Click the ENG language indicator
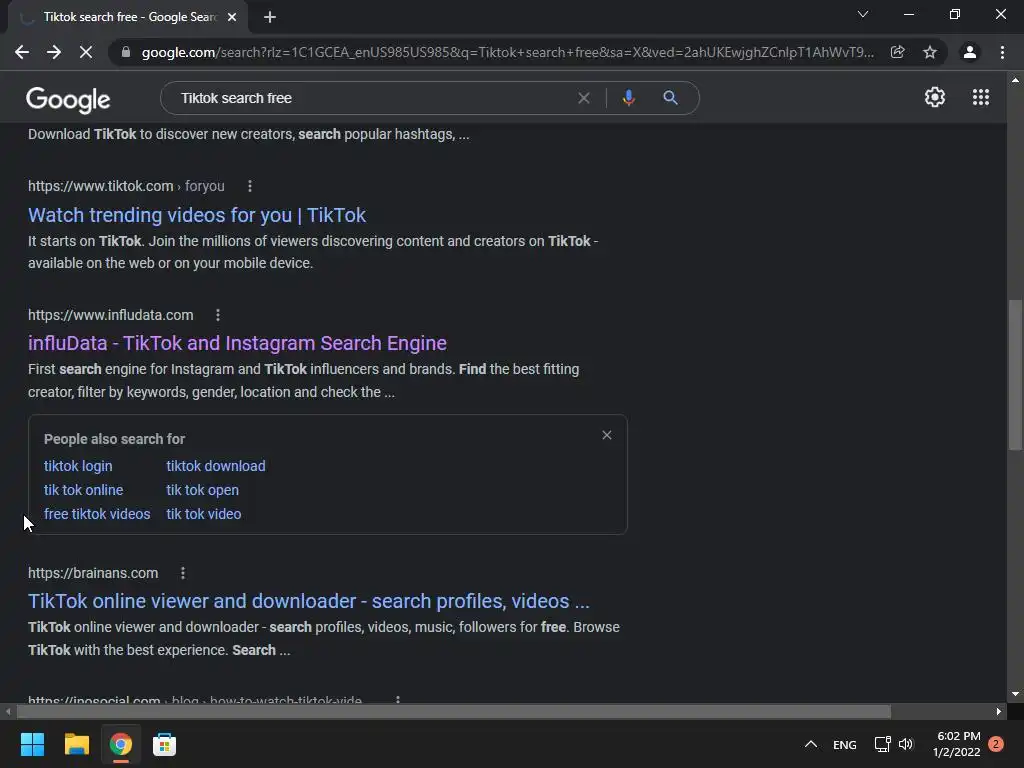Image resolution: width=1024 pixels, height=768 pixels. [844, 744]
